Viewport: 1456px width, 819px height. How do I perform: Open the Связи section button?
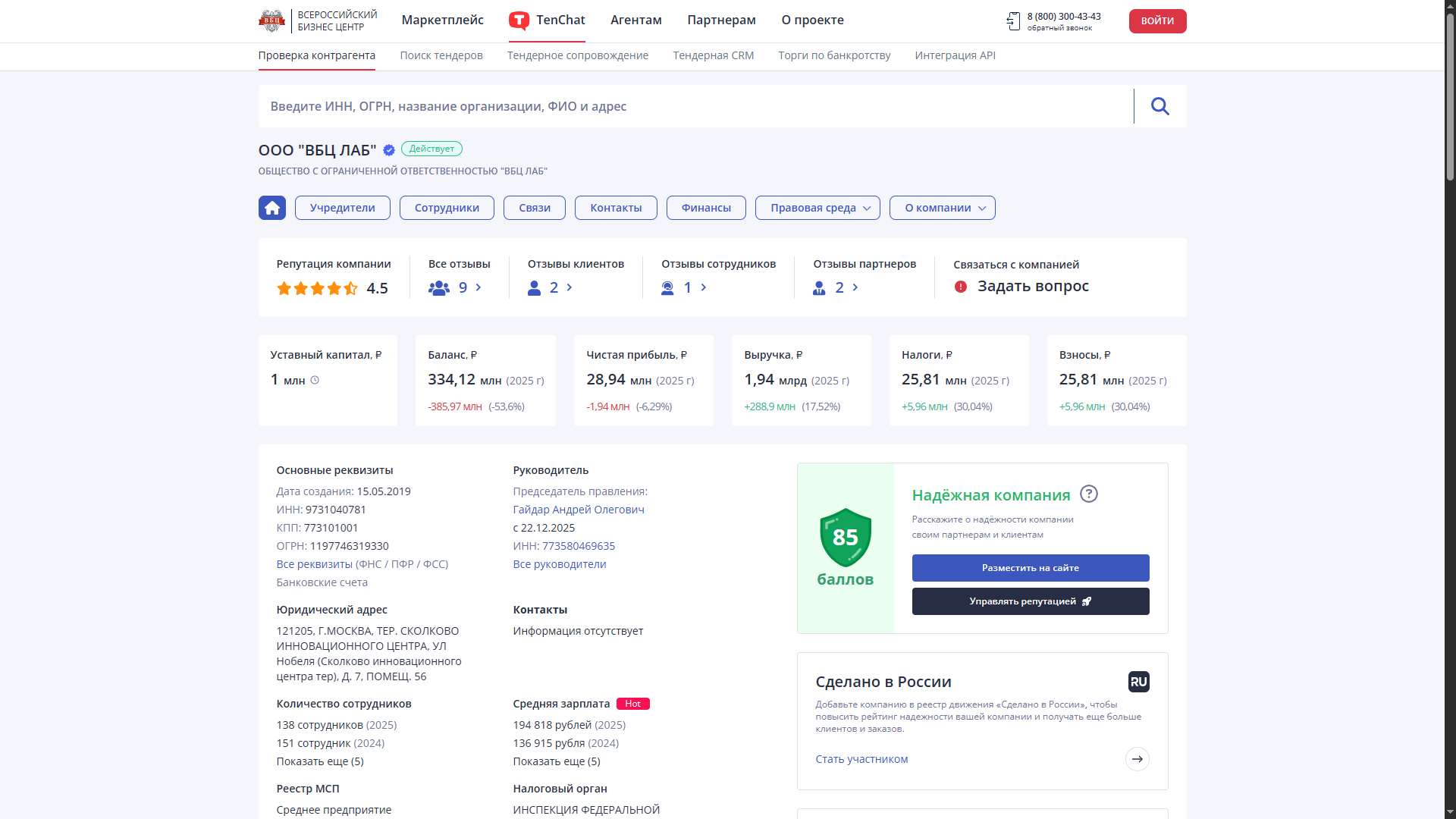[x=535, y=208]
